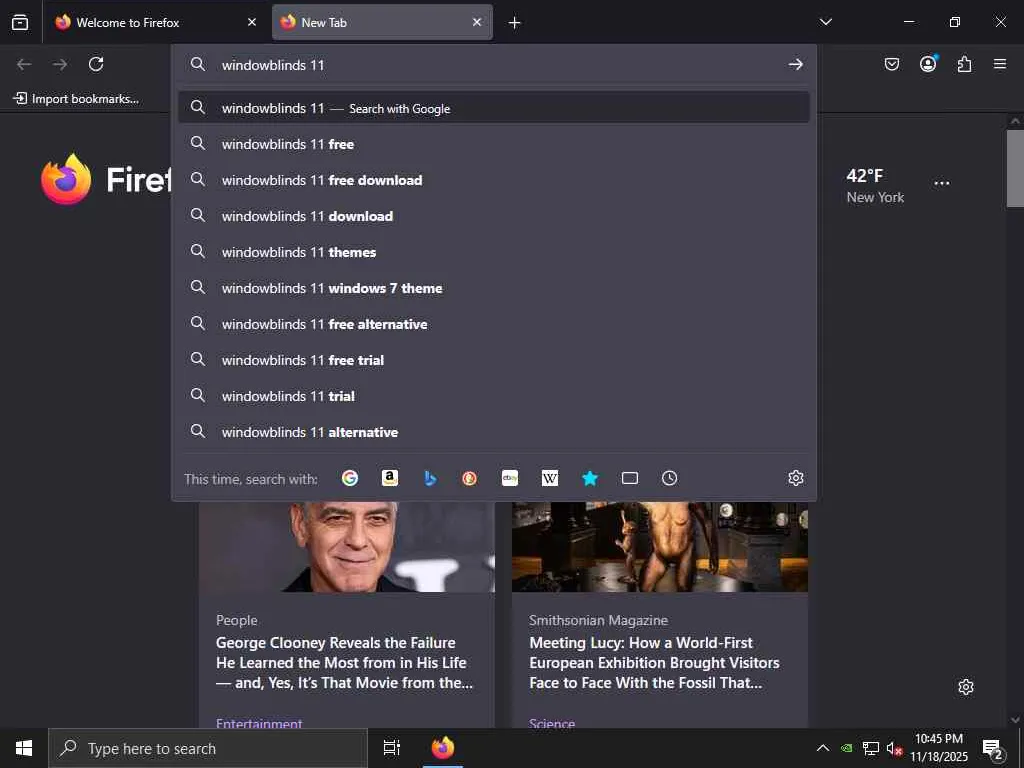This screenshot has height=768, width=1024.
Task: Open the Firefox account icon
Action: (928, 63)
